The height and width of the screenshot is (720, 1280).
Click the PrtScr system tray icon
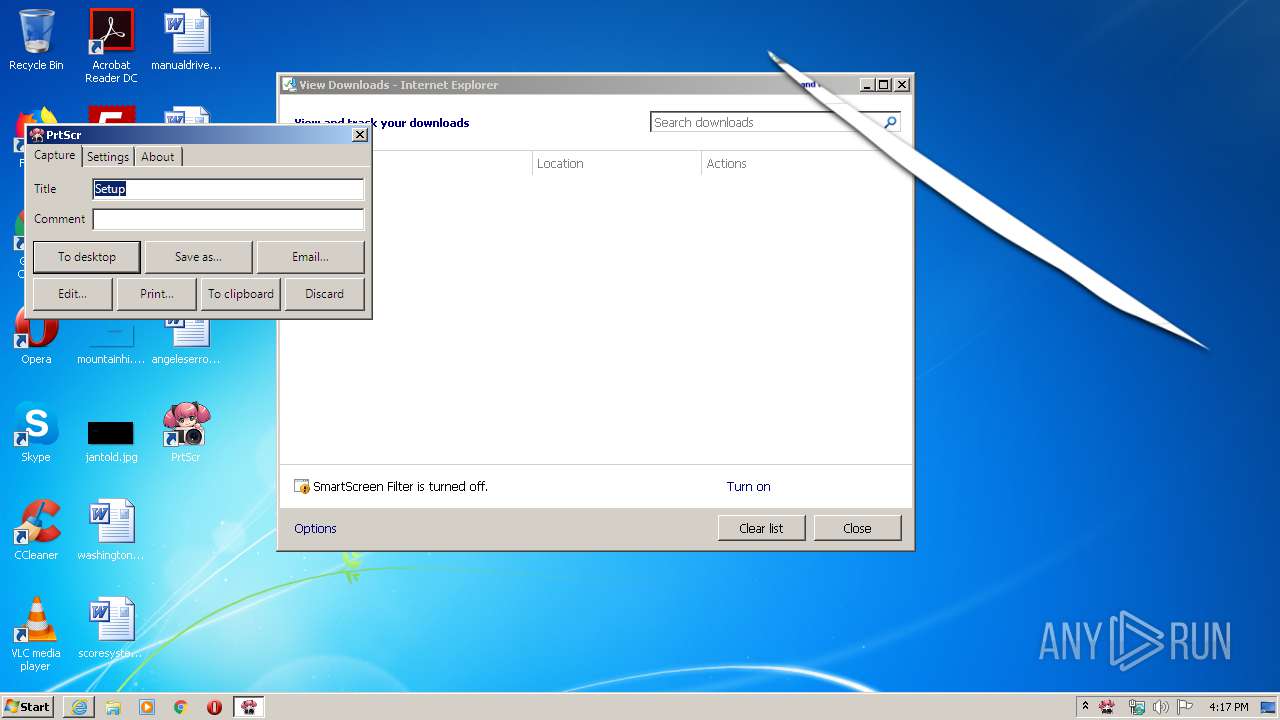(1107, 707)
